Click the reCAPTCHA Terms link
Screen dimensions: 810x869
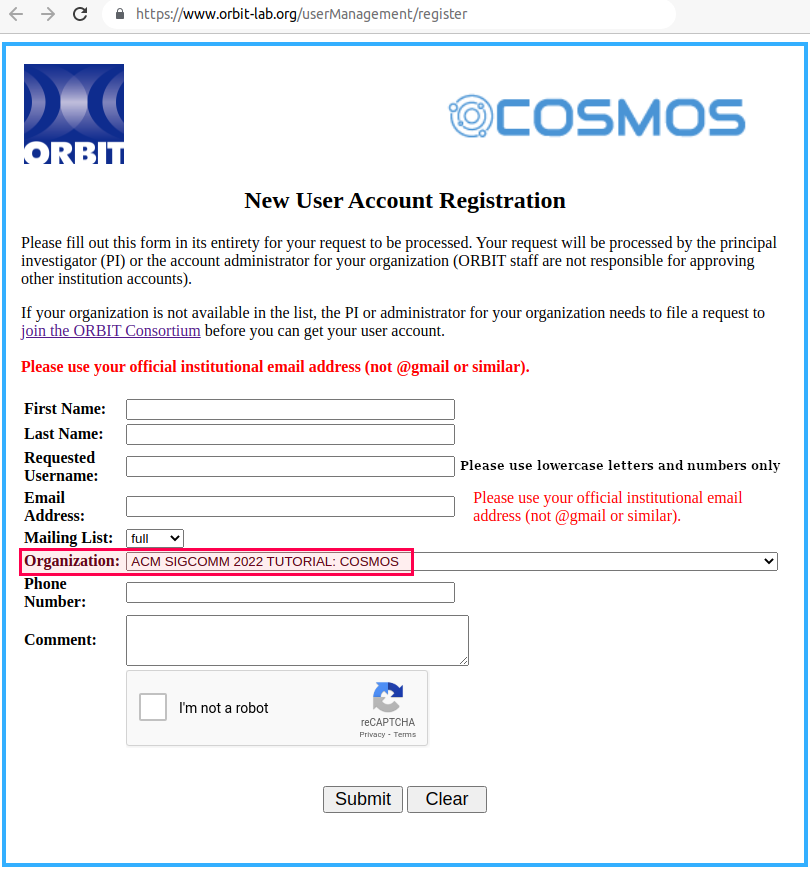pos(406,733)
